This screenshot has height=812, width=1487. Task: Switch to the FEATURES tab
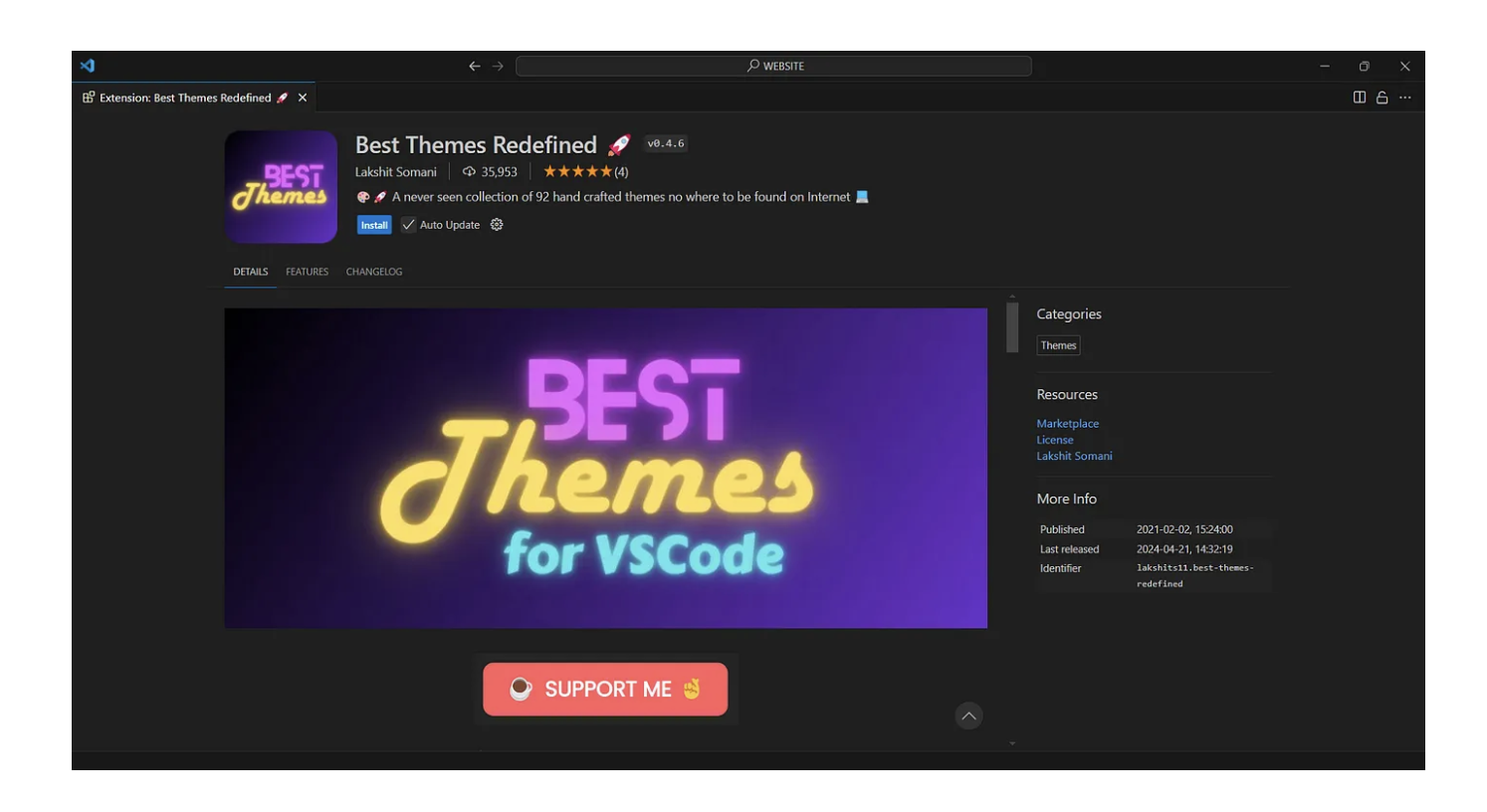click(x=307, y=272)
